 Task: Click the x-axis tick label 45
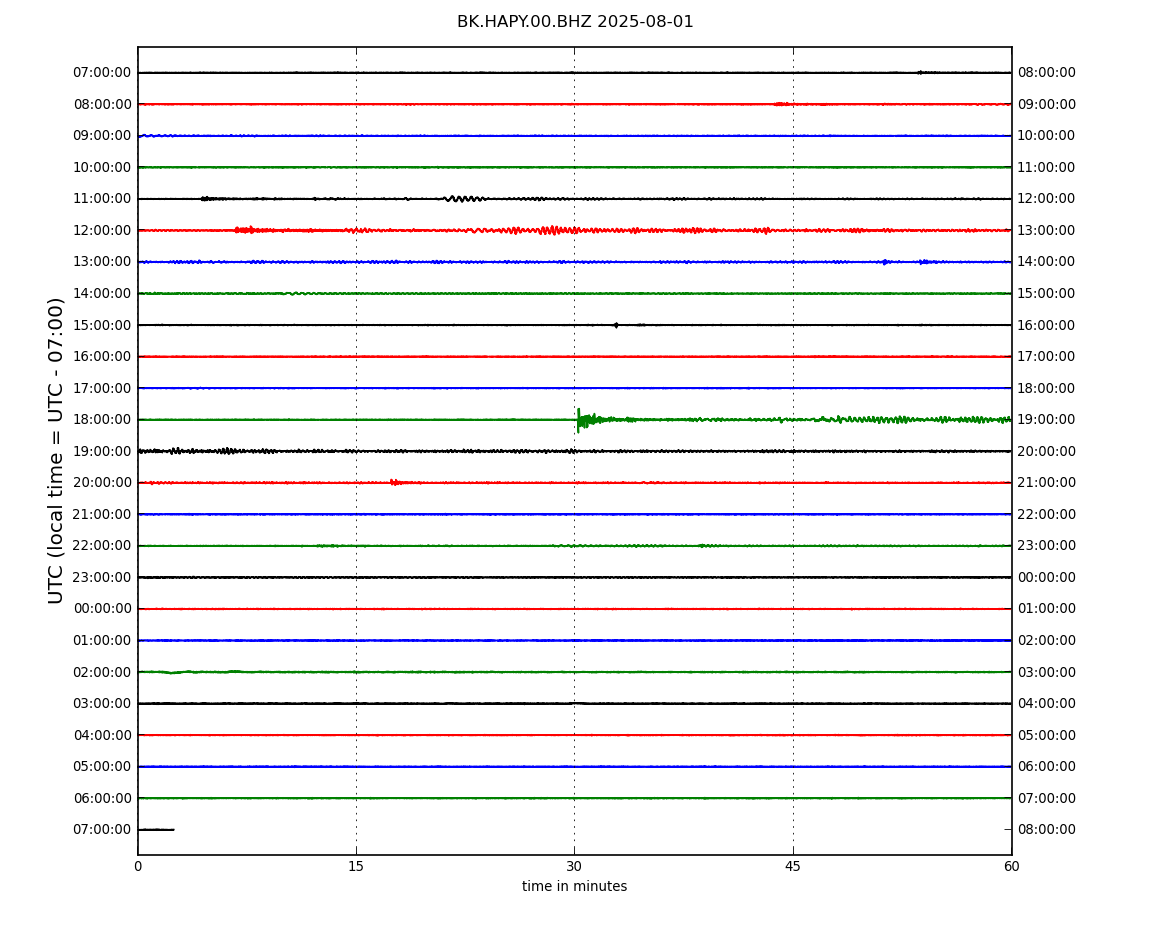pos(793,866)
